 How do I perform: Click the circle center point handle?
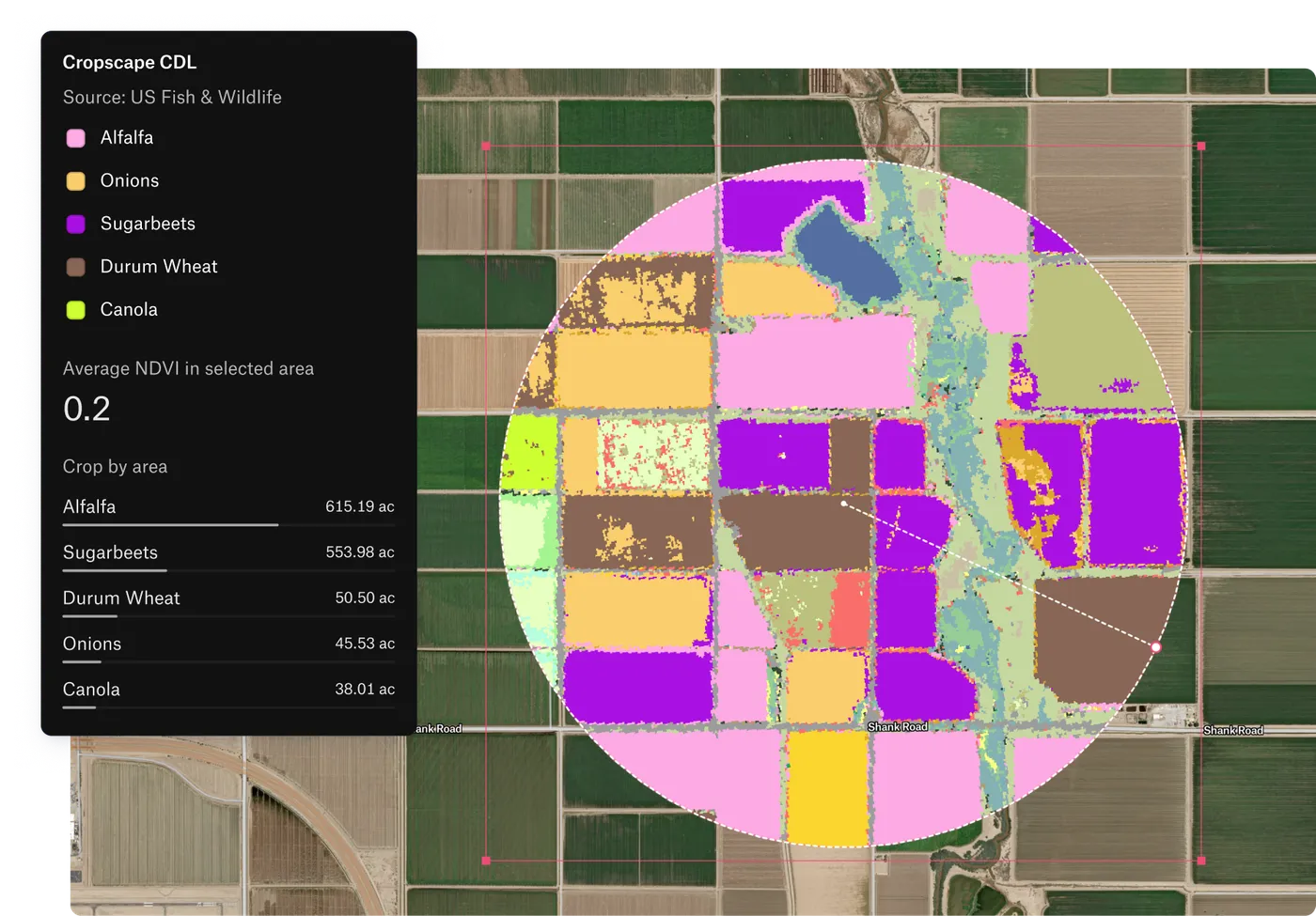[x=844, y=504]
